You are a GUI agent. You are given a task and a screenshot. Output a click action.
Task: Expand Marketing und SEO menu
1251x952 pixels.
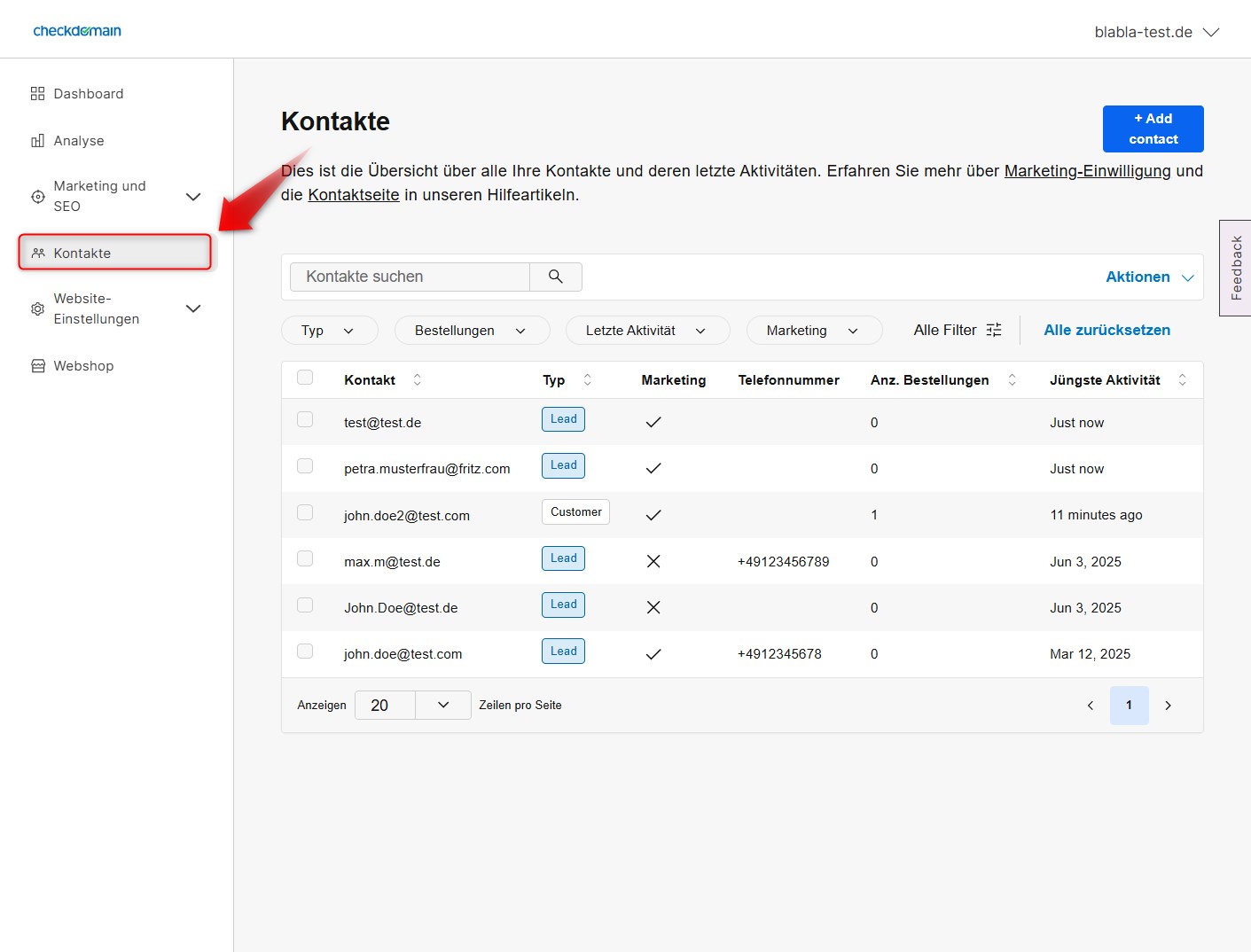[192, 196]
